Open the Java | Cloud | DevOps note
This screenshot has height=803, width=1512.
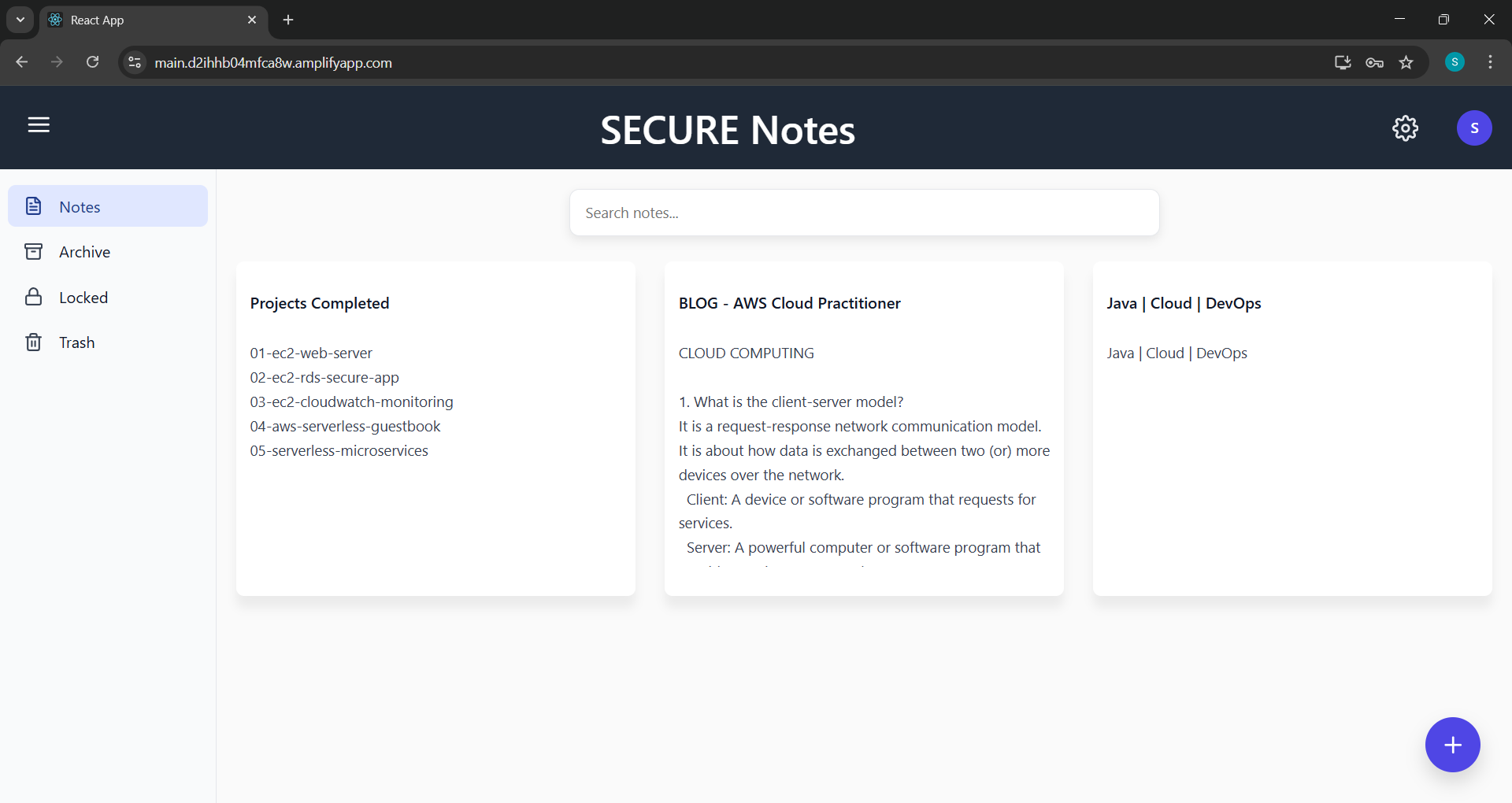click(1291, 428)
